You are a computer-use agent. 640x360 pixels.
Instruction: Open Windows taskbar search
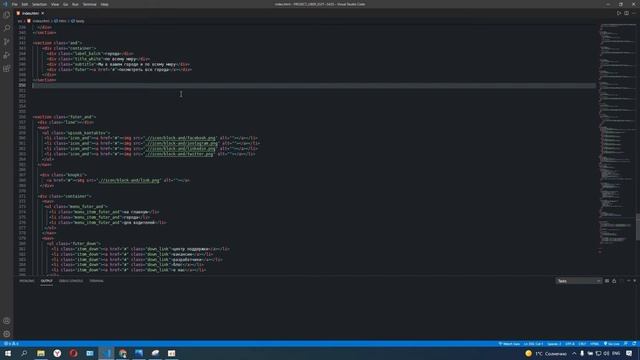pyautogui.click(x=24, y=353)
